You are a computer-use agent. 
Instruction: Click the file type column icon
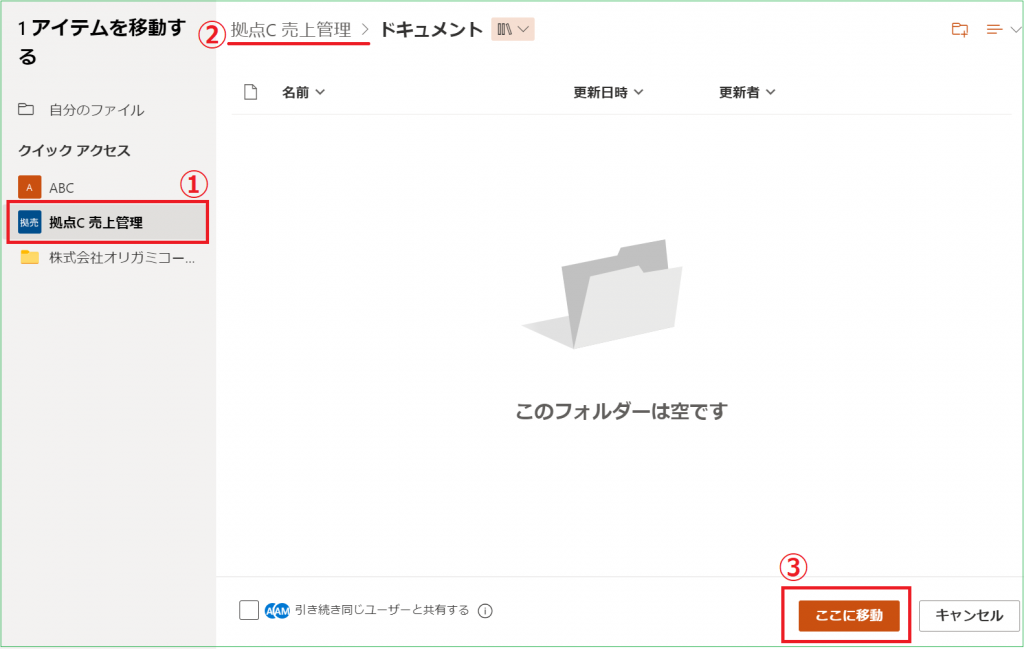coord(251,93)
